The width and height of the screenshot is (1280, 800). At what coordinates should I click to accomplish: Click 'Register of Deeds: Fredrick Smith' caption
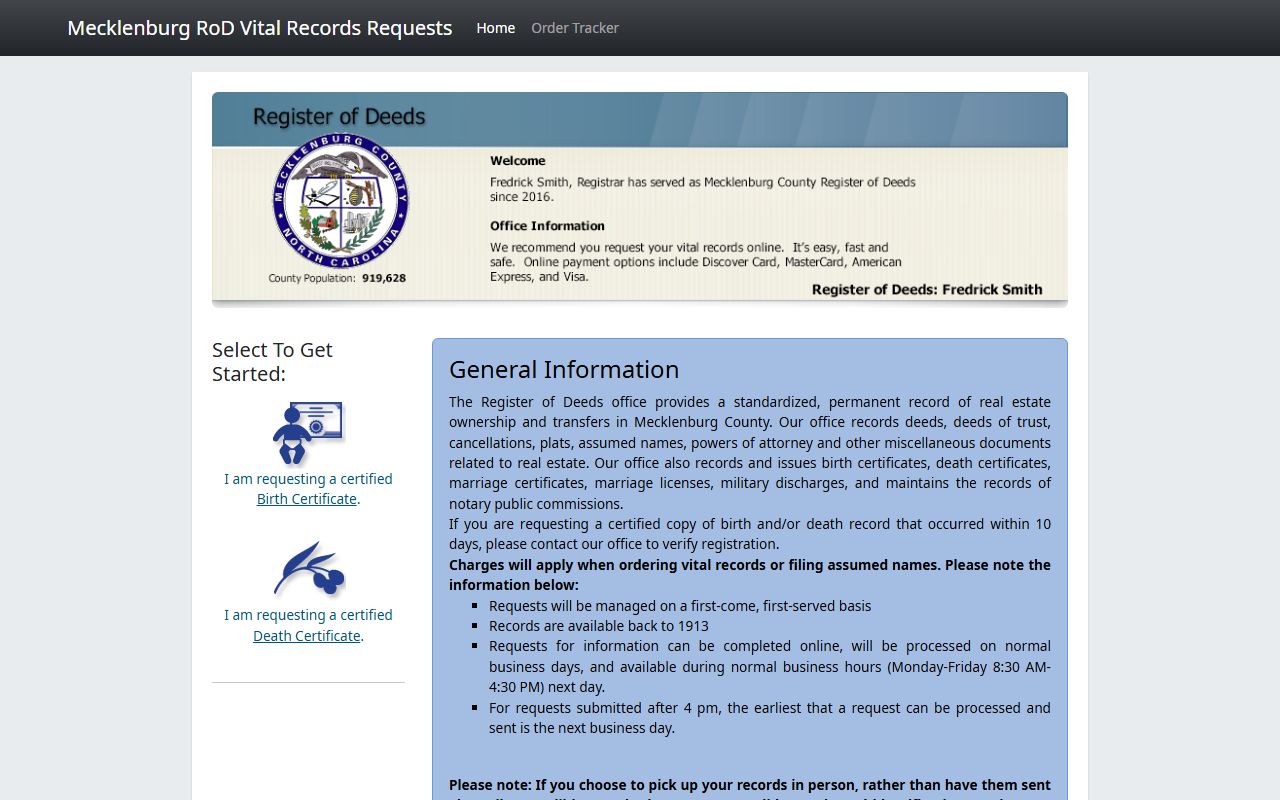(x=927, y=290)
